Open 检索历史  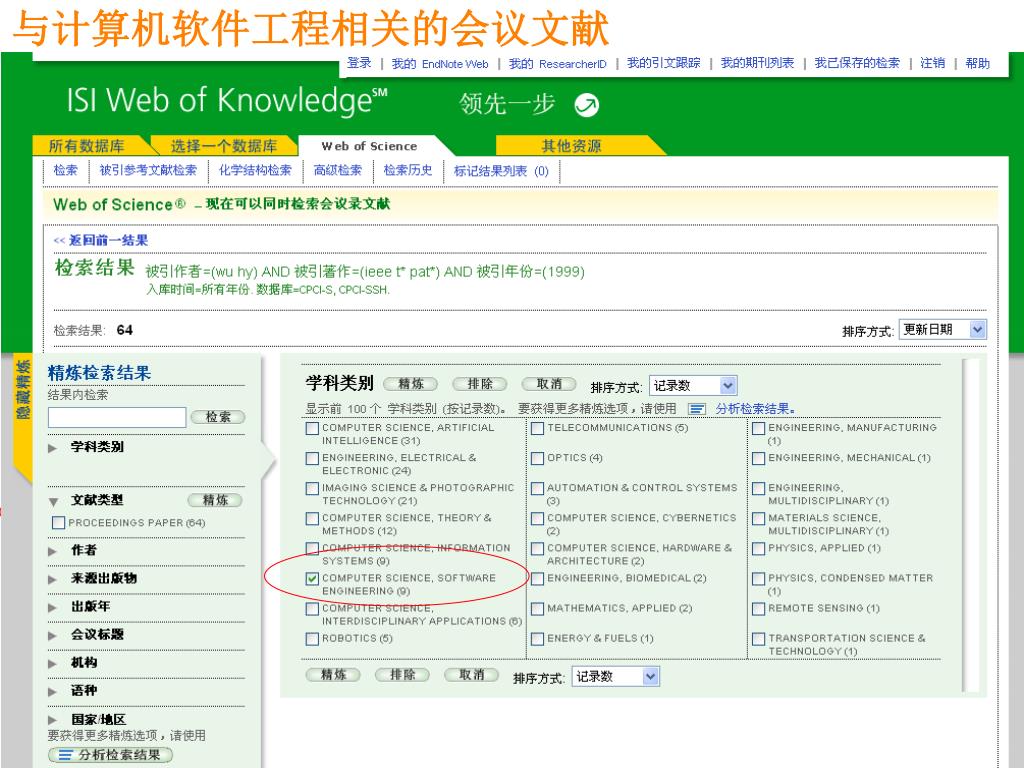coord(408,170)
